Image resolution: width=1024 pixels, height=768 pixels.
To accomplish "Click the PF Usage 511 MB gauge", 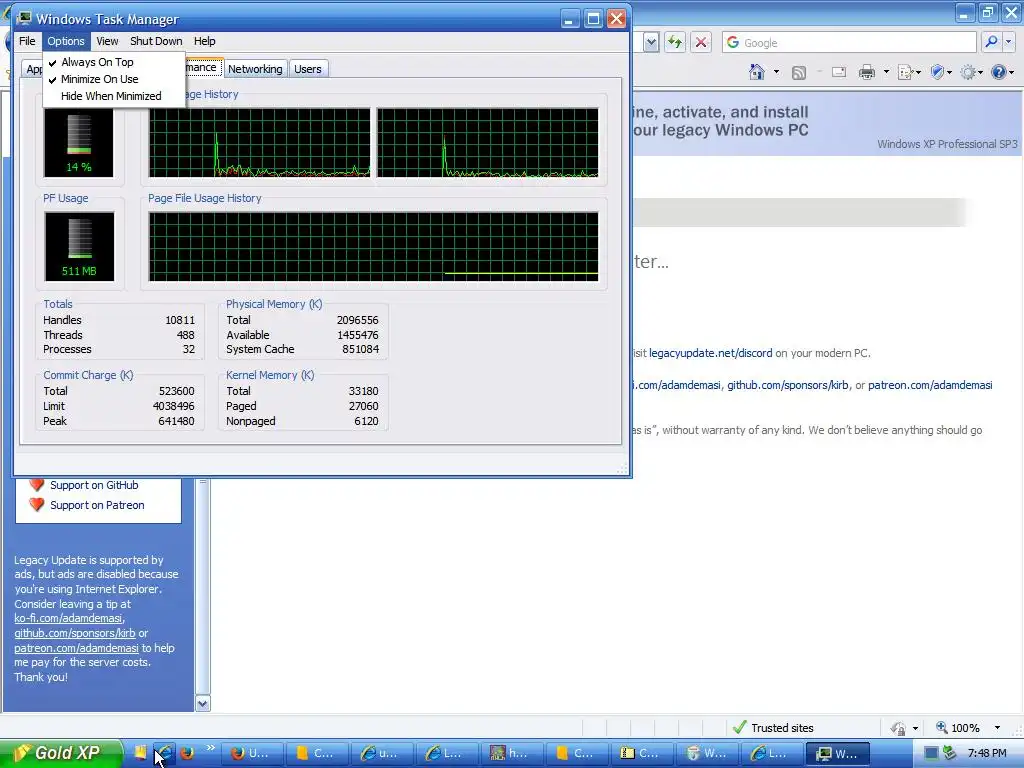I will pyautogui.click(x=79, y=246).
